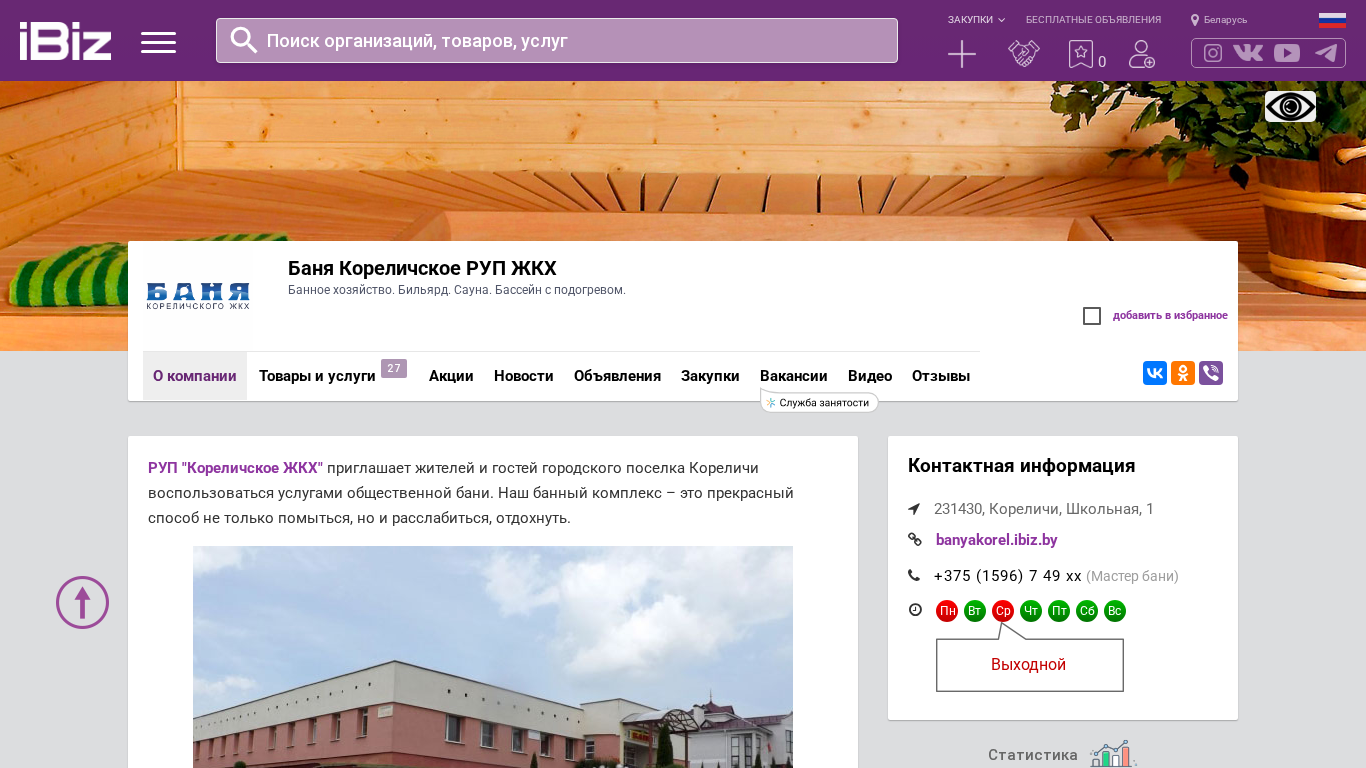Share the company page on VK

tap(1155, 373)
